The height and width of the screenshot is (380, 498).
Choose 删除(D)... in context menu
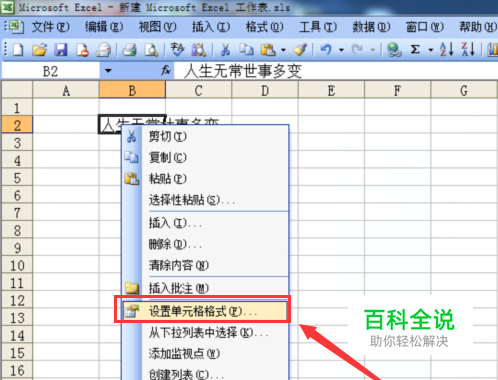[x=205, y=244]
